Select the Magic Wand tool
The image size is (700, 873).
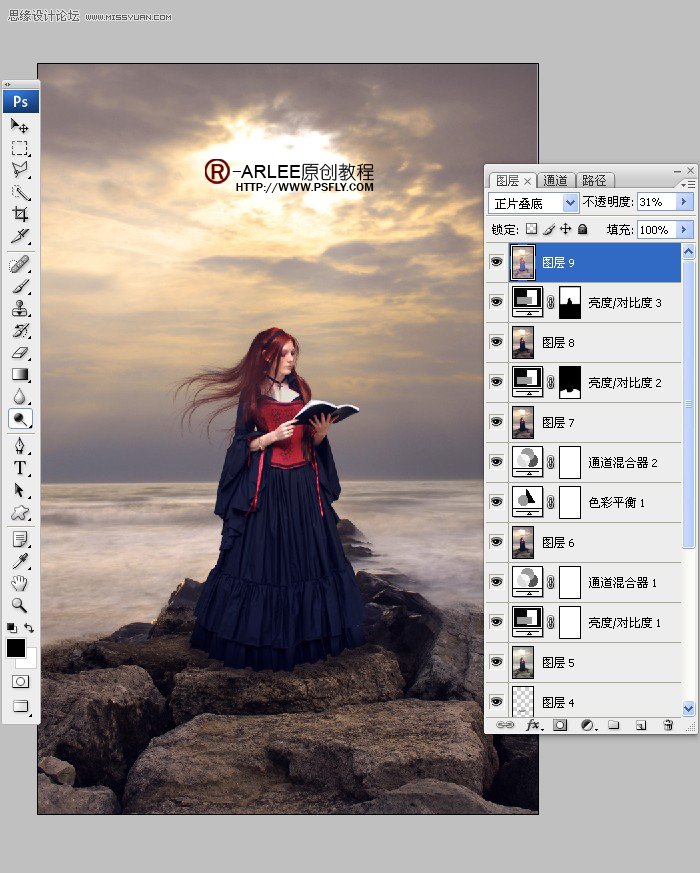[x=19, y=192]
